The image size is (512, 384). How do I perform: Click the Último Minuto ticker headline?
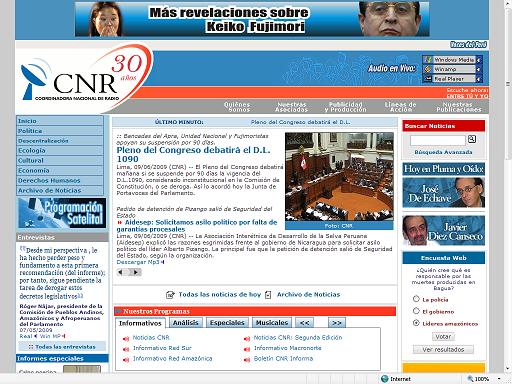[300, 122]
